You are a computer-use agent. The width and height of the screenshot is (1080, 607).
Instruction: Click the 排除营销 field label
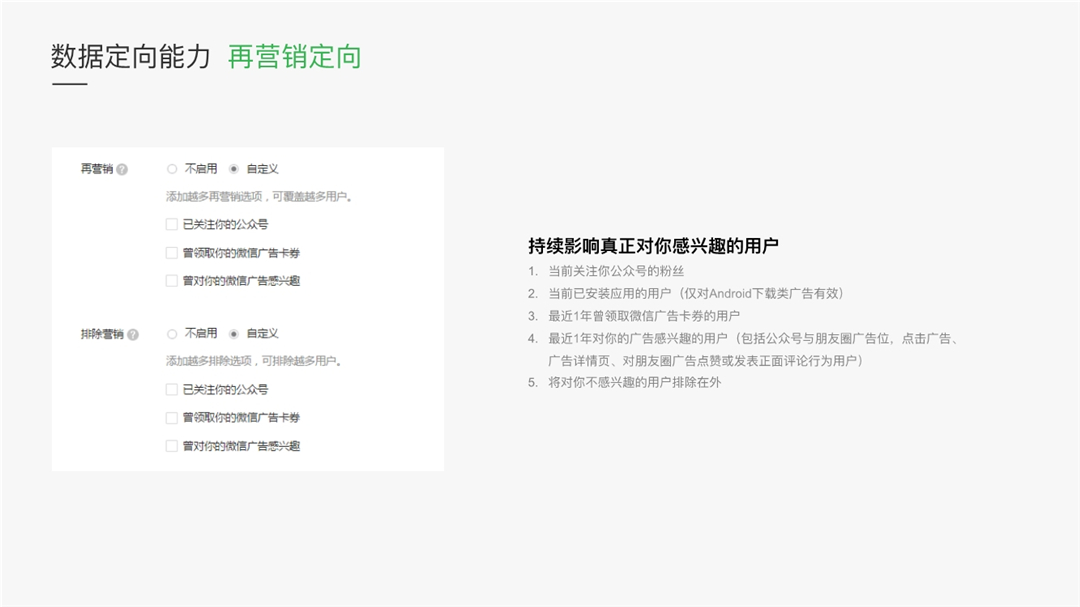[102, 334]
